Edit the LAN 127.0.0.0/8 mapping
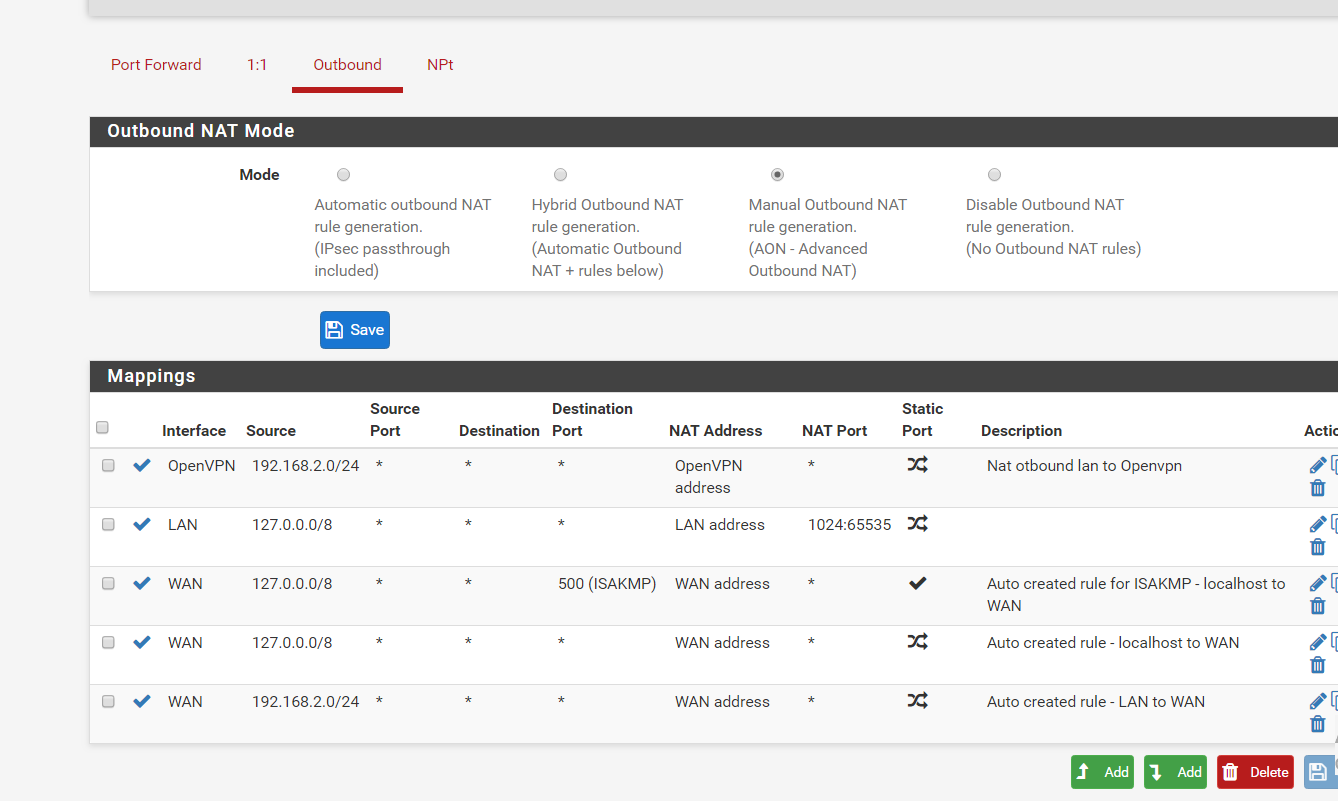 [x=1317, y=525]
